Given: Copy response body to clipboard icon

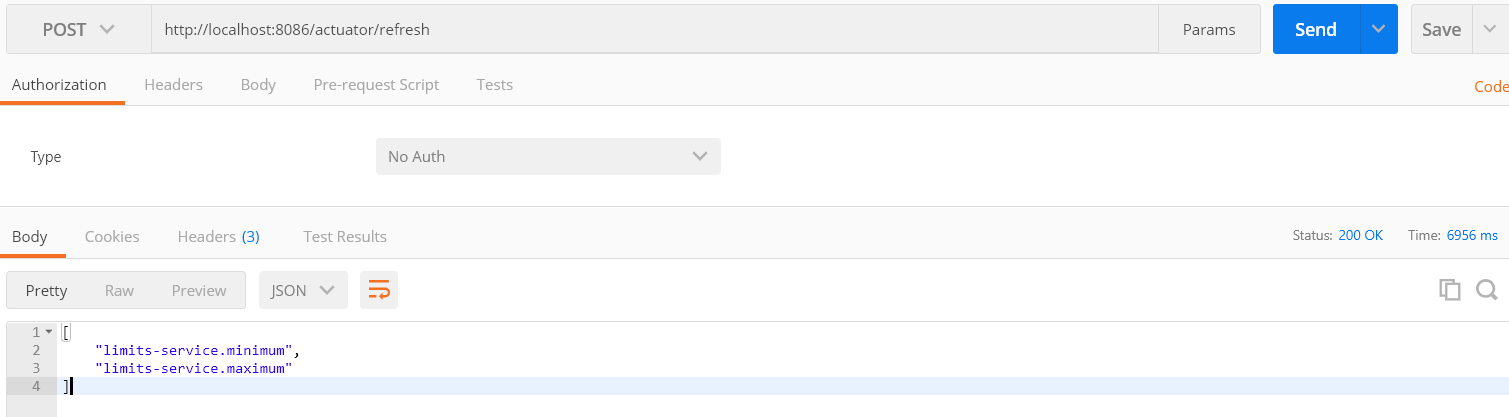Looking at the screenshot, I should pos(1449,290).
